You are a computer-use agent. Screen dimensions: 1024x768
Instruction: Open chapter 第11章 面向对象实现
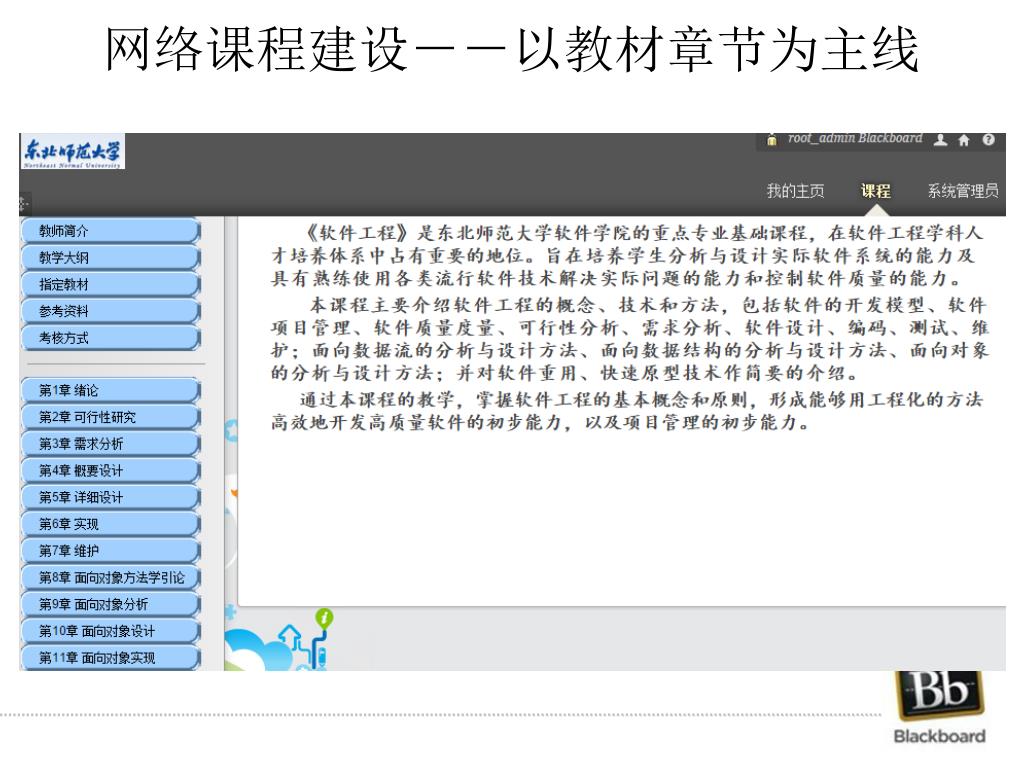click(110, 658)
